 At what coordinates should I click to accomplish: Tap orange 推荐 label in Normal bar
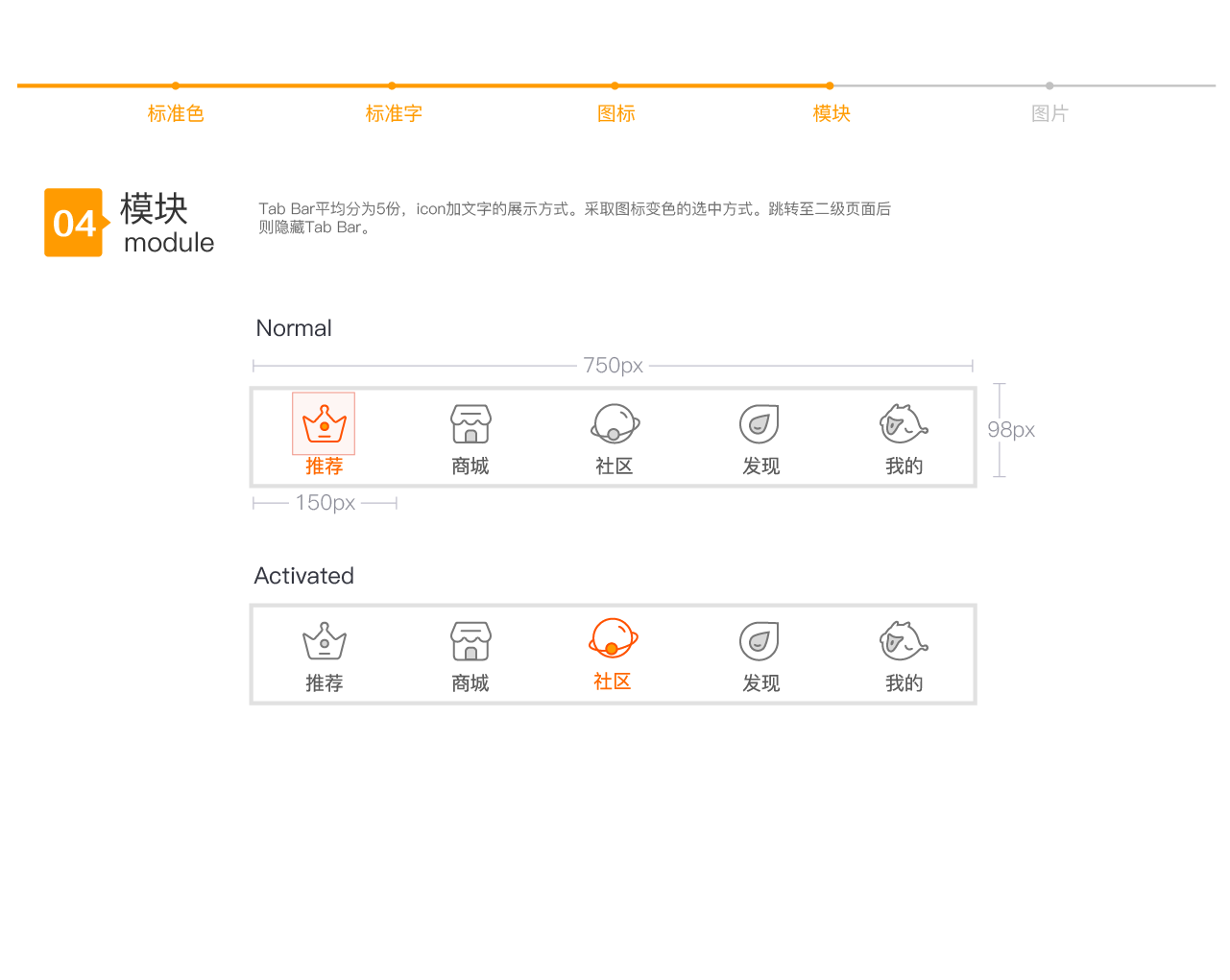pyautogui.click(x=325, y=466)
